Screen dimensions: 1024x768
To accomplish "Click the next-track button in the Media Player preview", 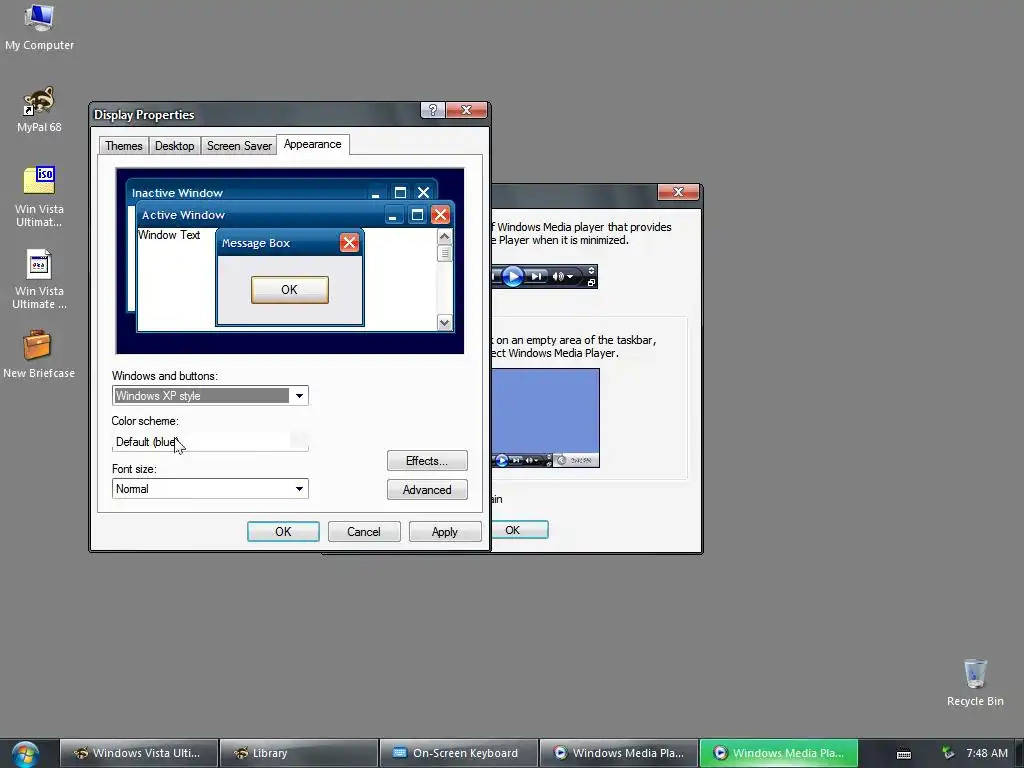I will click(x=536, y=276).
